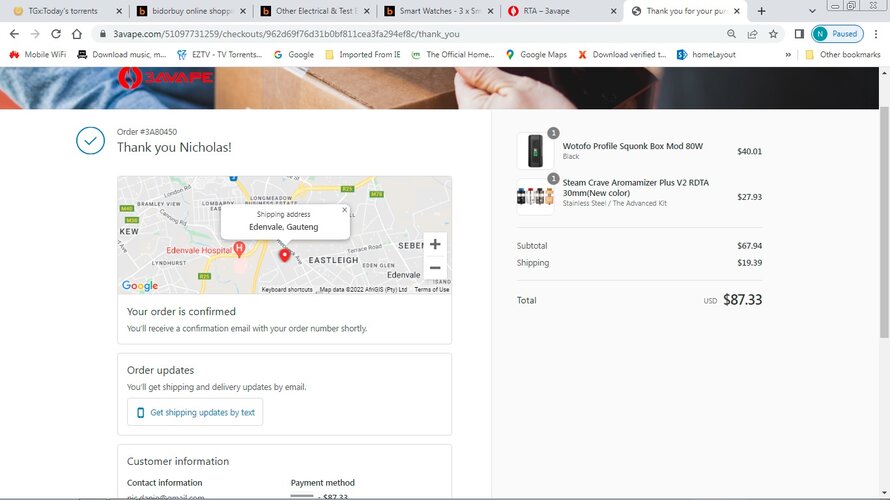Share this page icon
The height and width of the screenshot is (500, 890).
pos(753,34)
